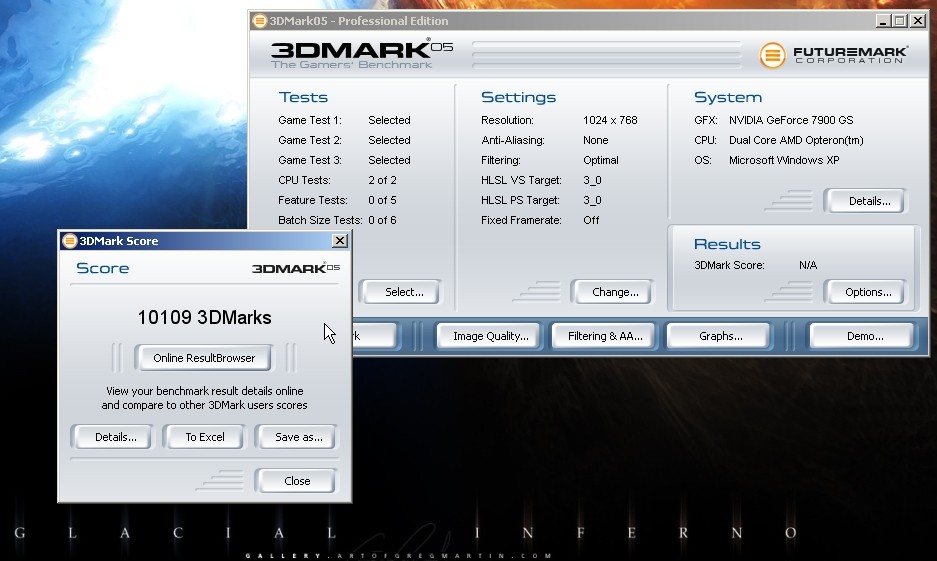Click the 3DMark Score dialog title bar

(204, 241)
